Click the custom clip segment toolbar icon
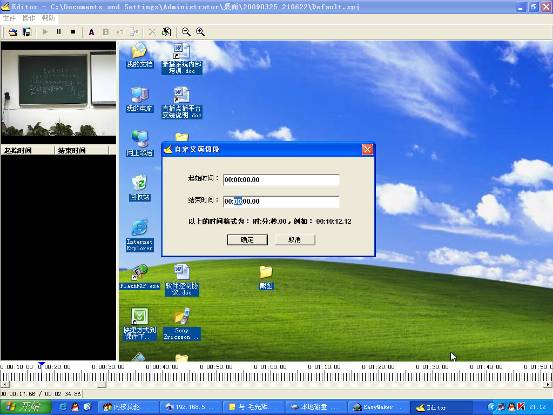The image size is (553, 415). pos(166,32)
